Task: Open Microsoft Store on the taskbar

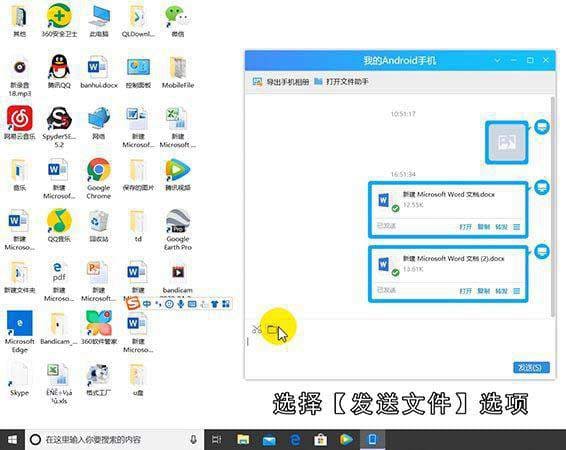Action: (x=320, y=440)
